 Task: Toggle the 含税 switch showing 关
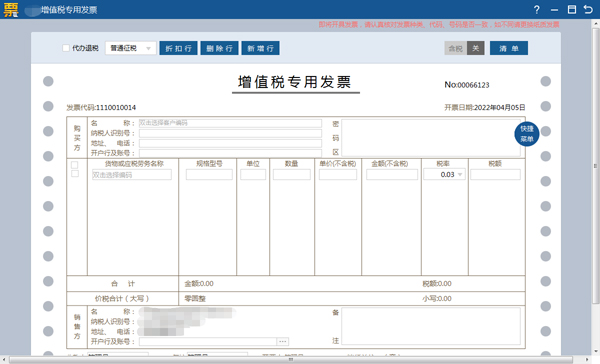[x=465, y=48]
